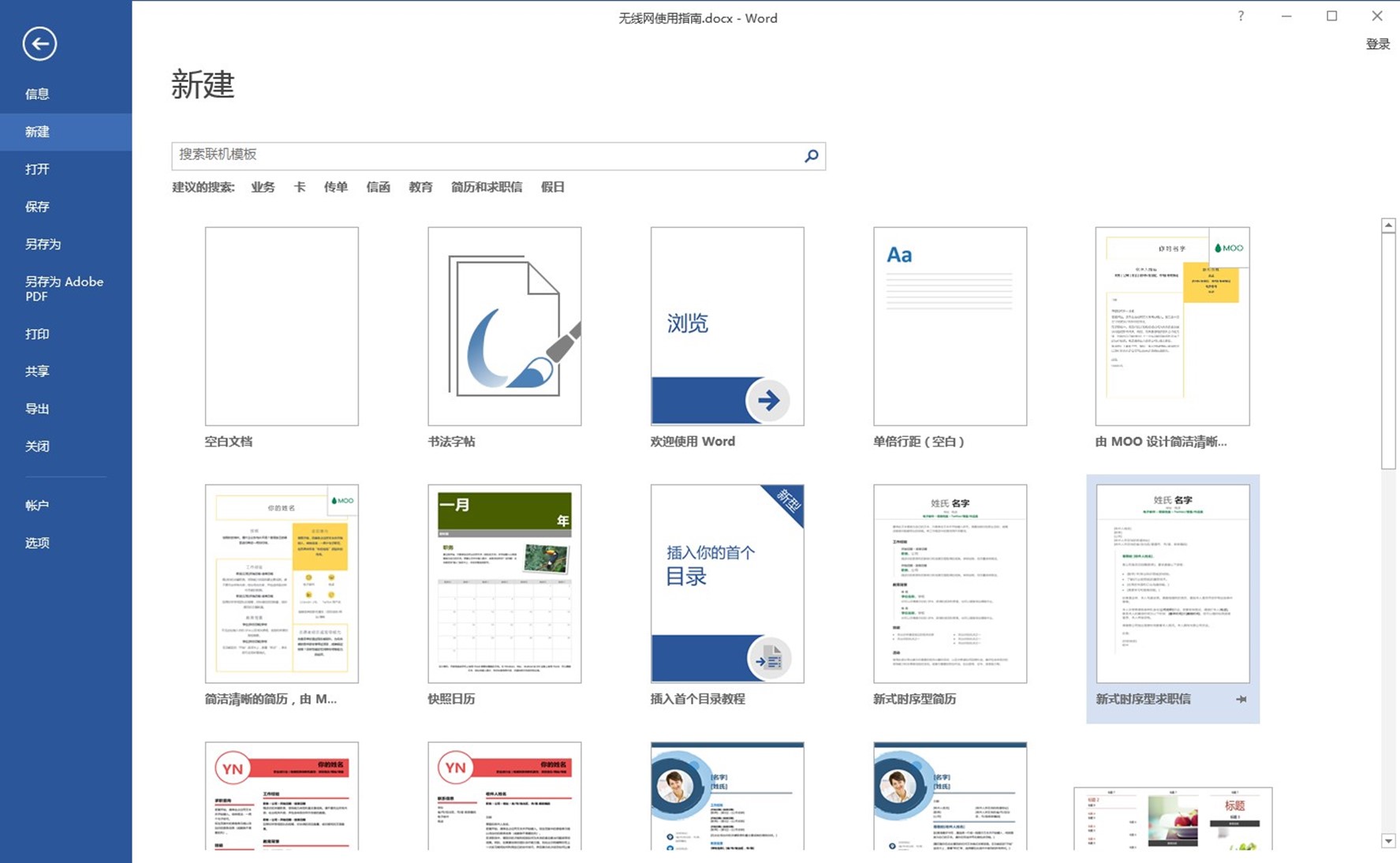Open the 打开 page

pyautogui.click(x=65, y=169)
